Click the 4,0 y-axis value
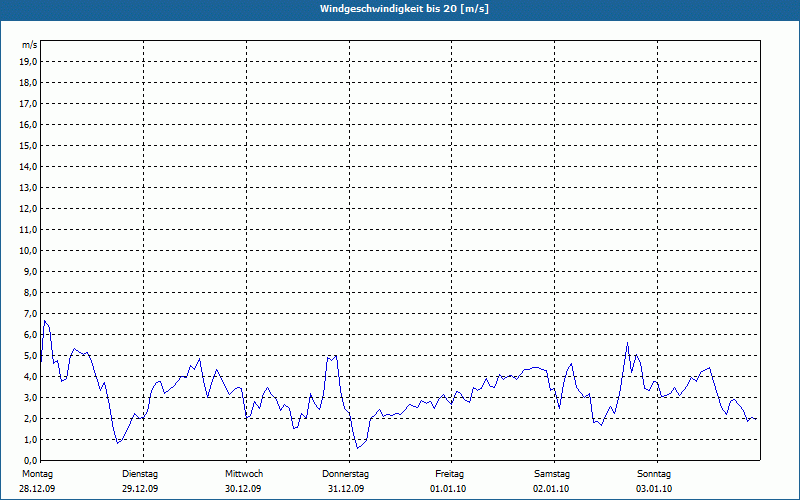This screenshot has width=800, height=500. 31,377
